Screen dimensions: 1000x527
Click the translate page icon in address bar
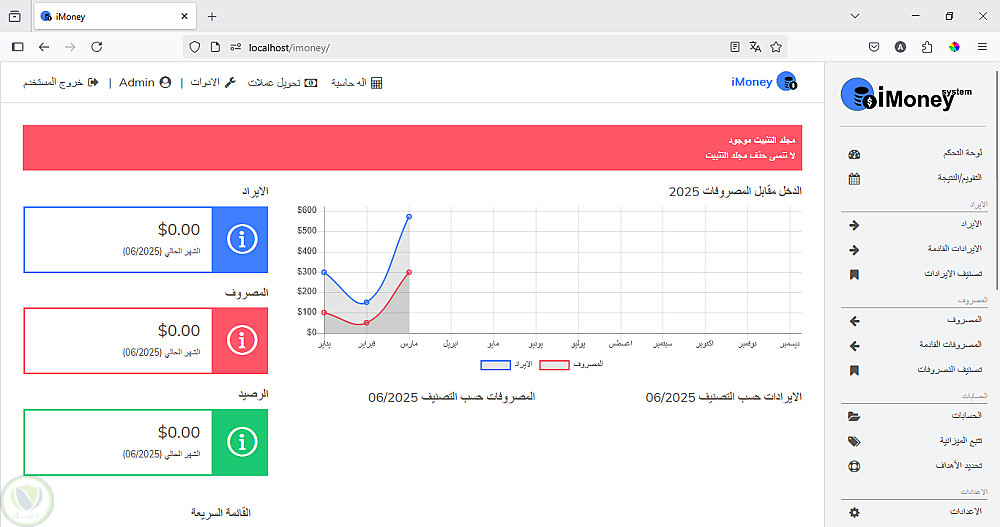(x=755, y=47)
